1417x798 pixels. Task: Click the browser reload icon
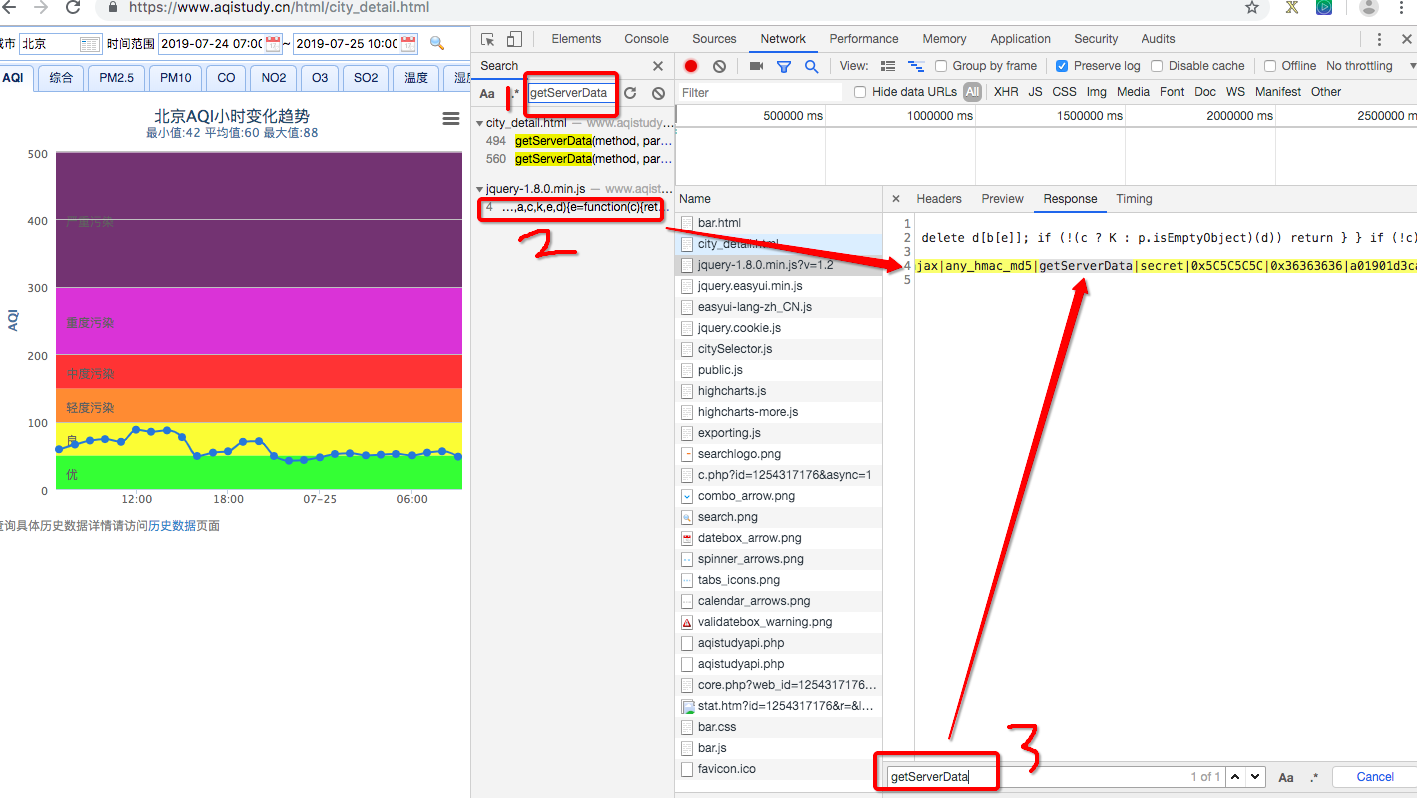click(x=73, y=7)
